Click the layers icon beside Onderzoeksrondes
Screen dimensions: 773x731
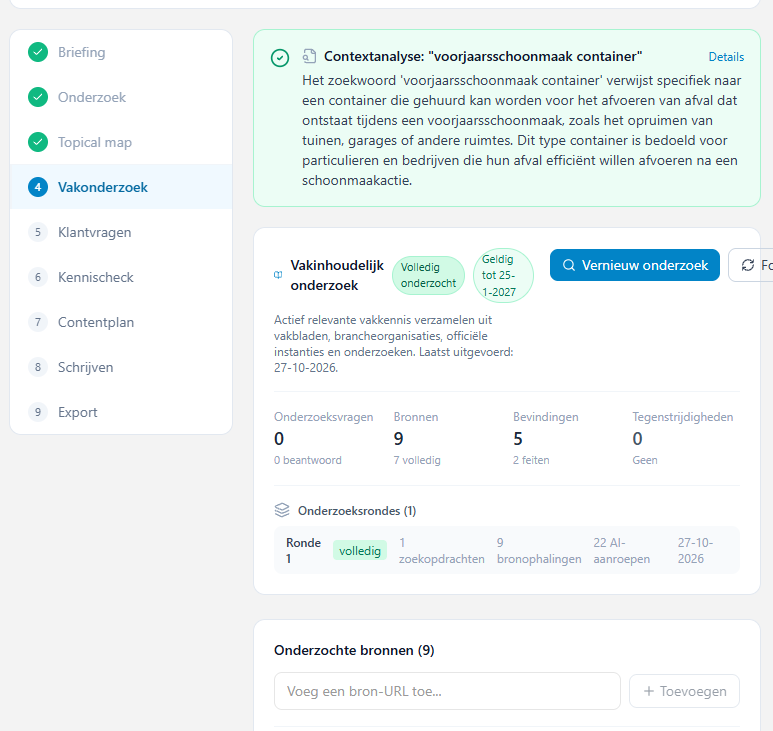pyautogui.click(x=282, y=510)
